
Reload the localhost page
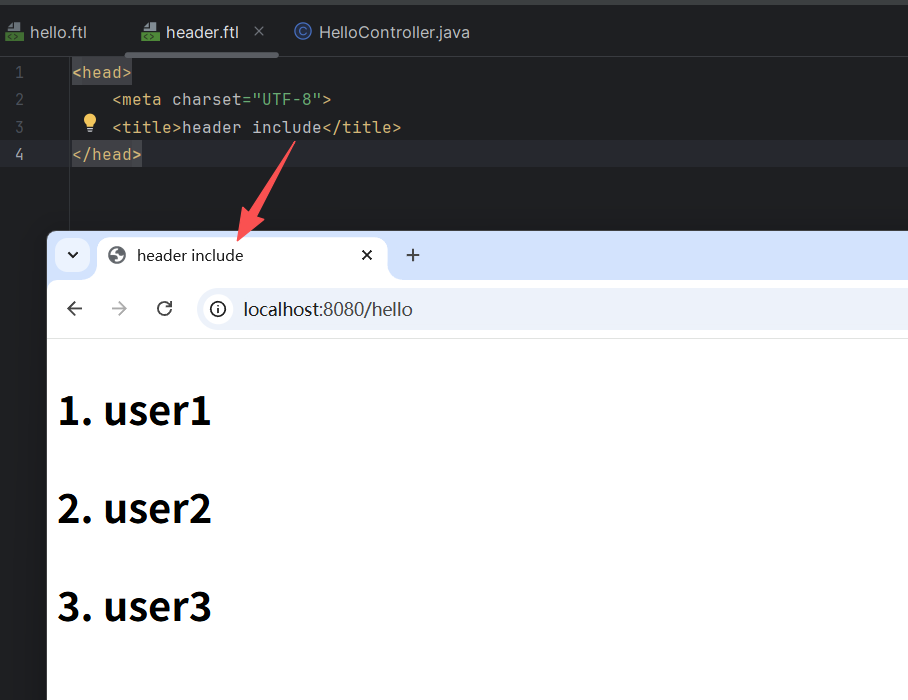coord(165,309)
